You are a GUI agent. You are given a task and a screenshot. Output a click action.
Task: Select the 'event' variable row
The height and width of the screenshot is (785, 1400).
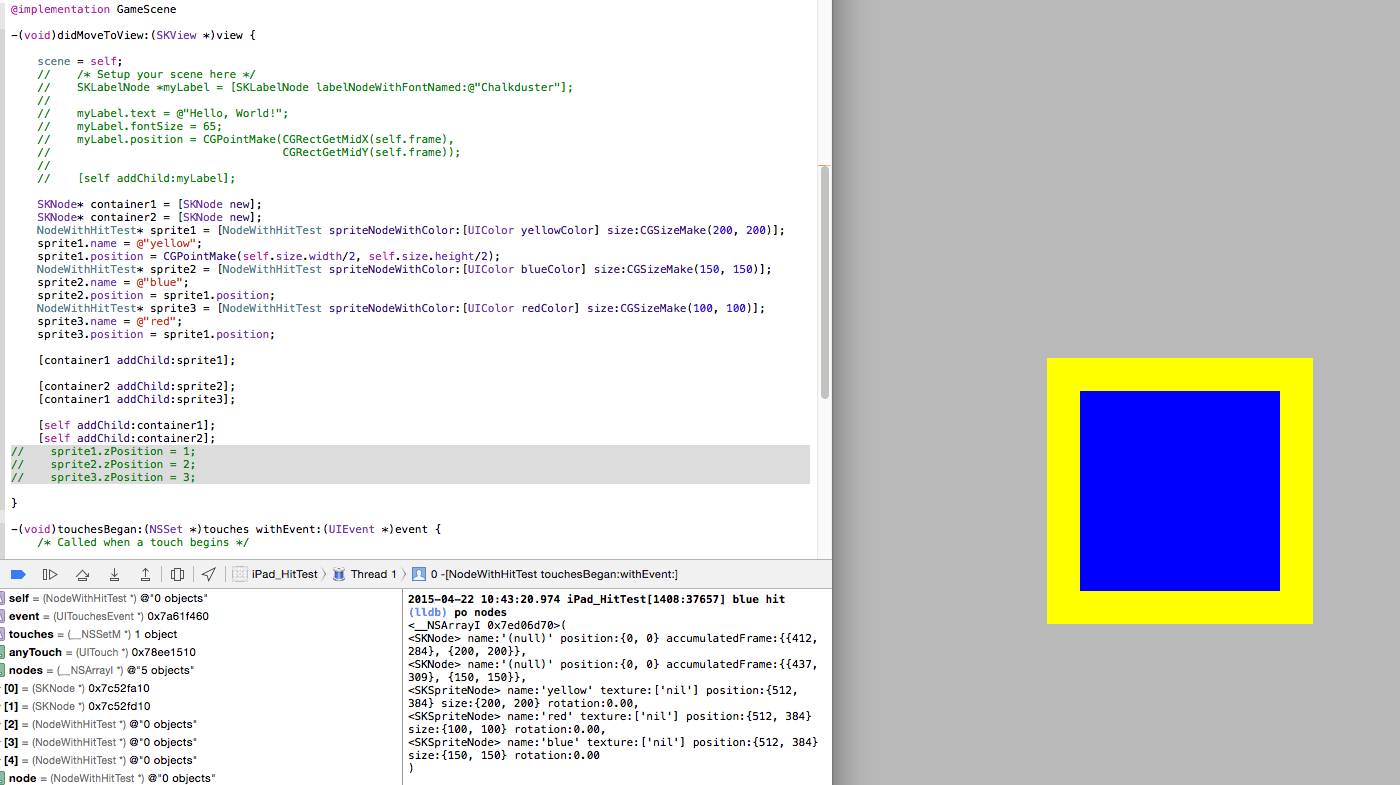(200, 616)
